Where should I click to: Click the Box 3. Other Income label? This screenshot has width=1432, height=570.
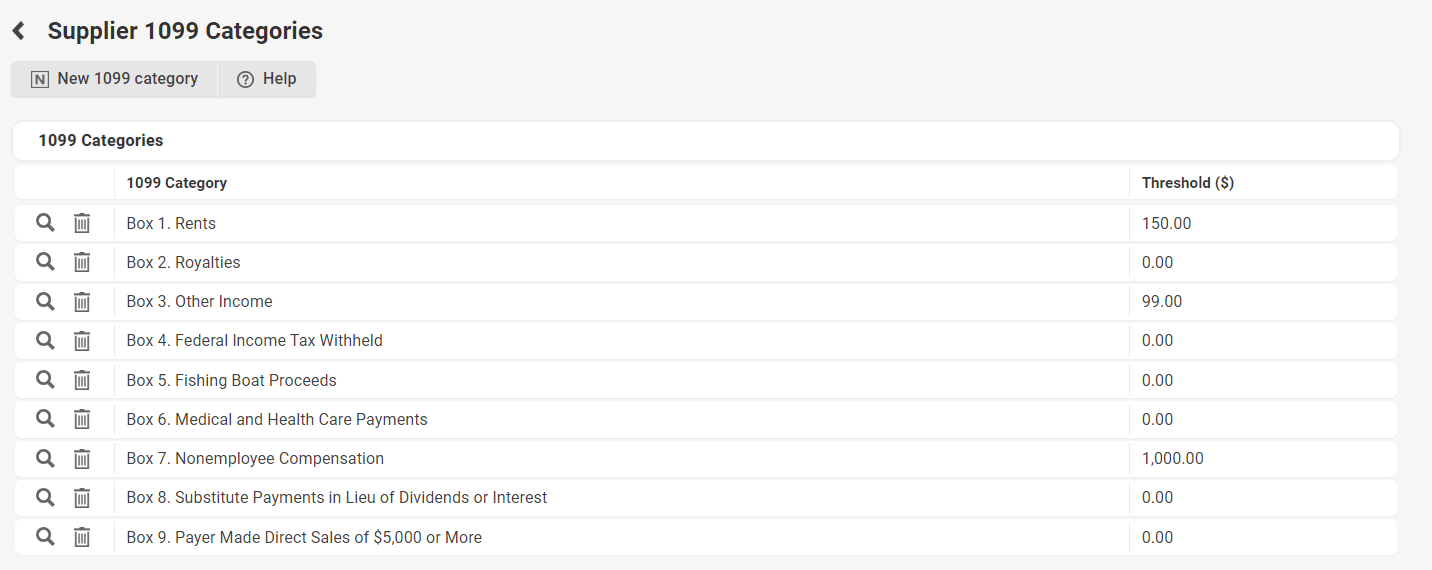199,302
